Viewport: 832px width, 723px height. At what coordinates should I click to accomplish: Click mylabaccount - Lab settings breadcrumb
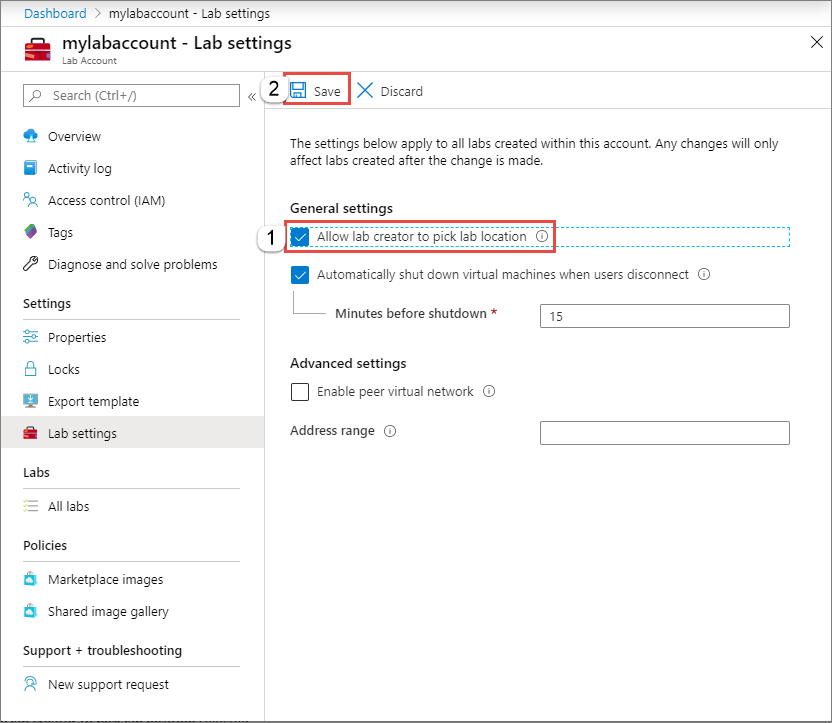point(189,13)
